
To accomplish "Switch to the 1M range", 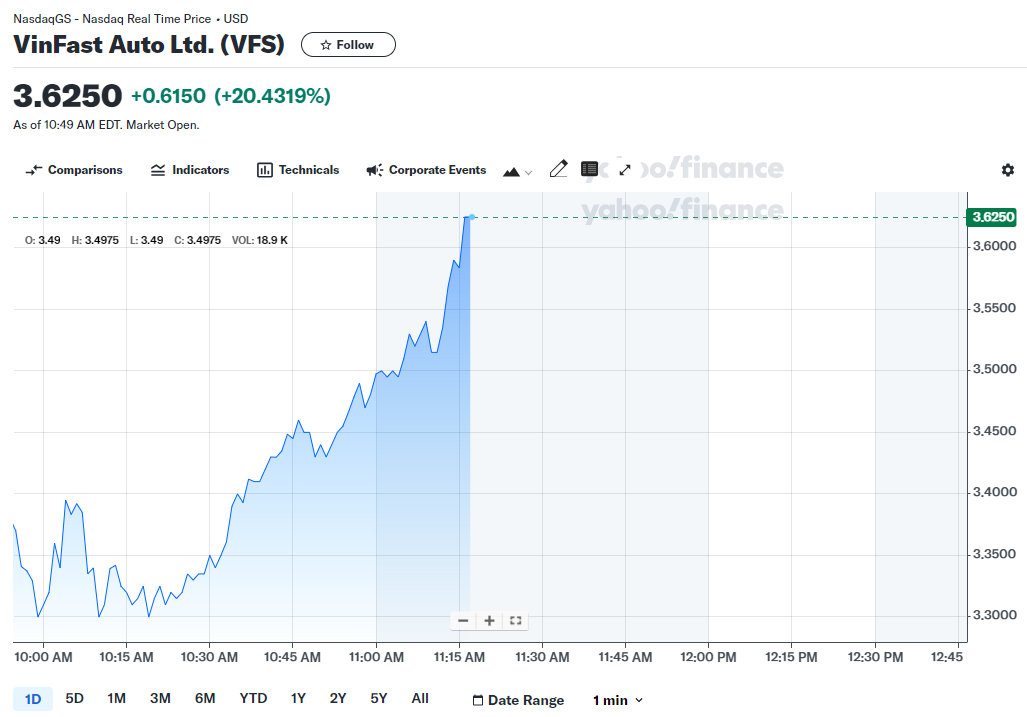I will pos(117,699).
